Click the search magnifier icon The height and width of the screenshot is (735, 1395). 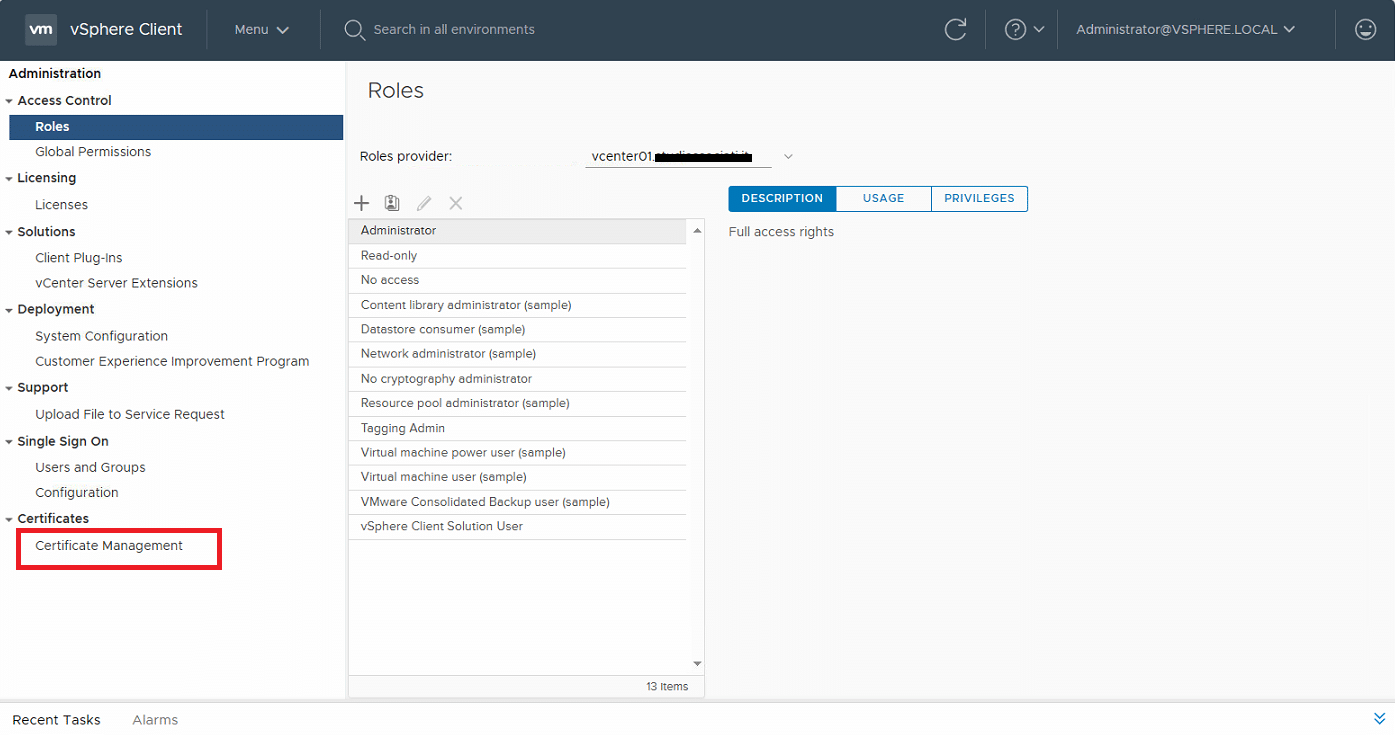(x=354, y=30)
